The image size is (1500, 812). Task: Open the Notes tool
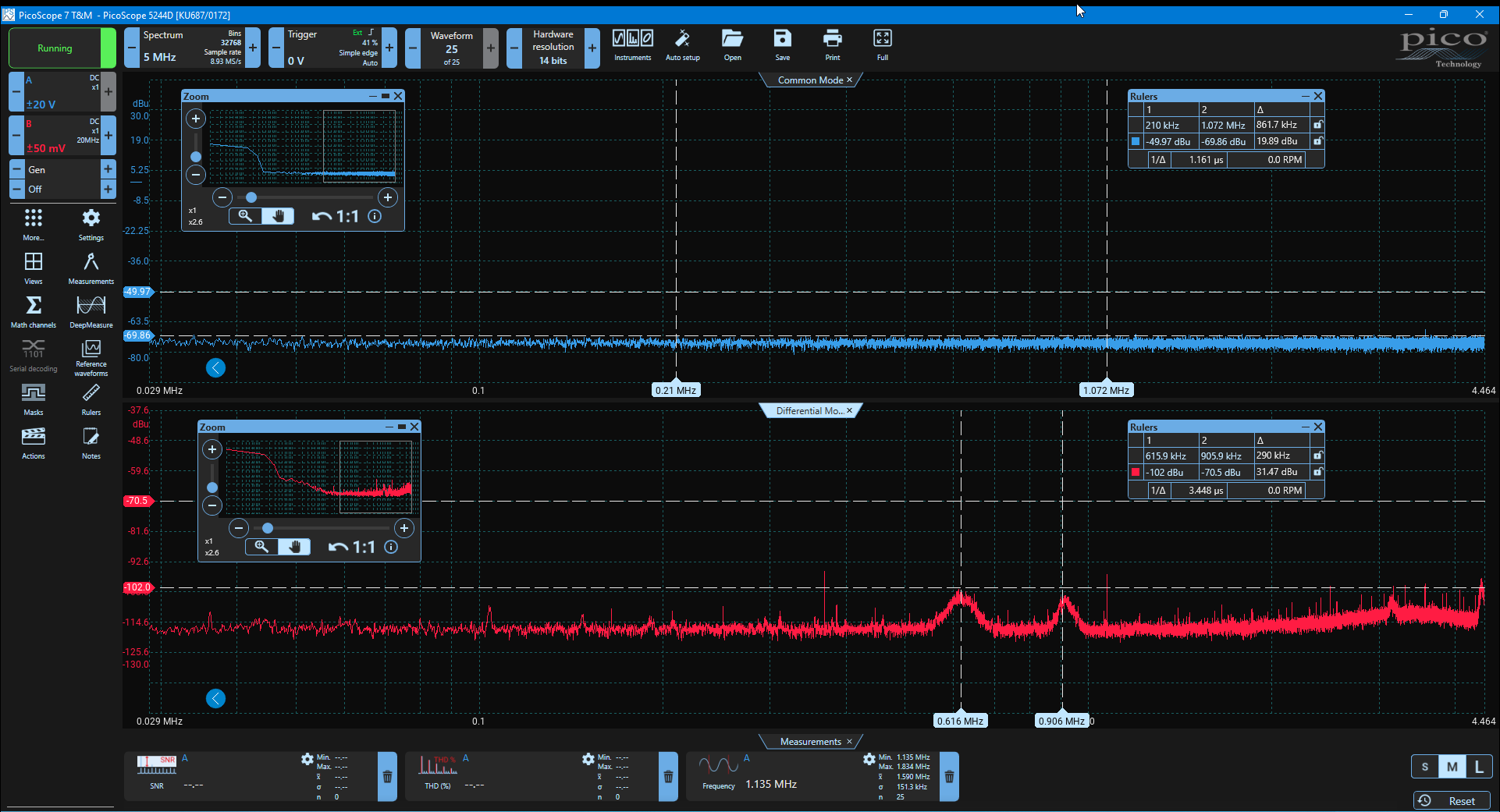click(x=91, y=443)
